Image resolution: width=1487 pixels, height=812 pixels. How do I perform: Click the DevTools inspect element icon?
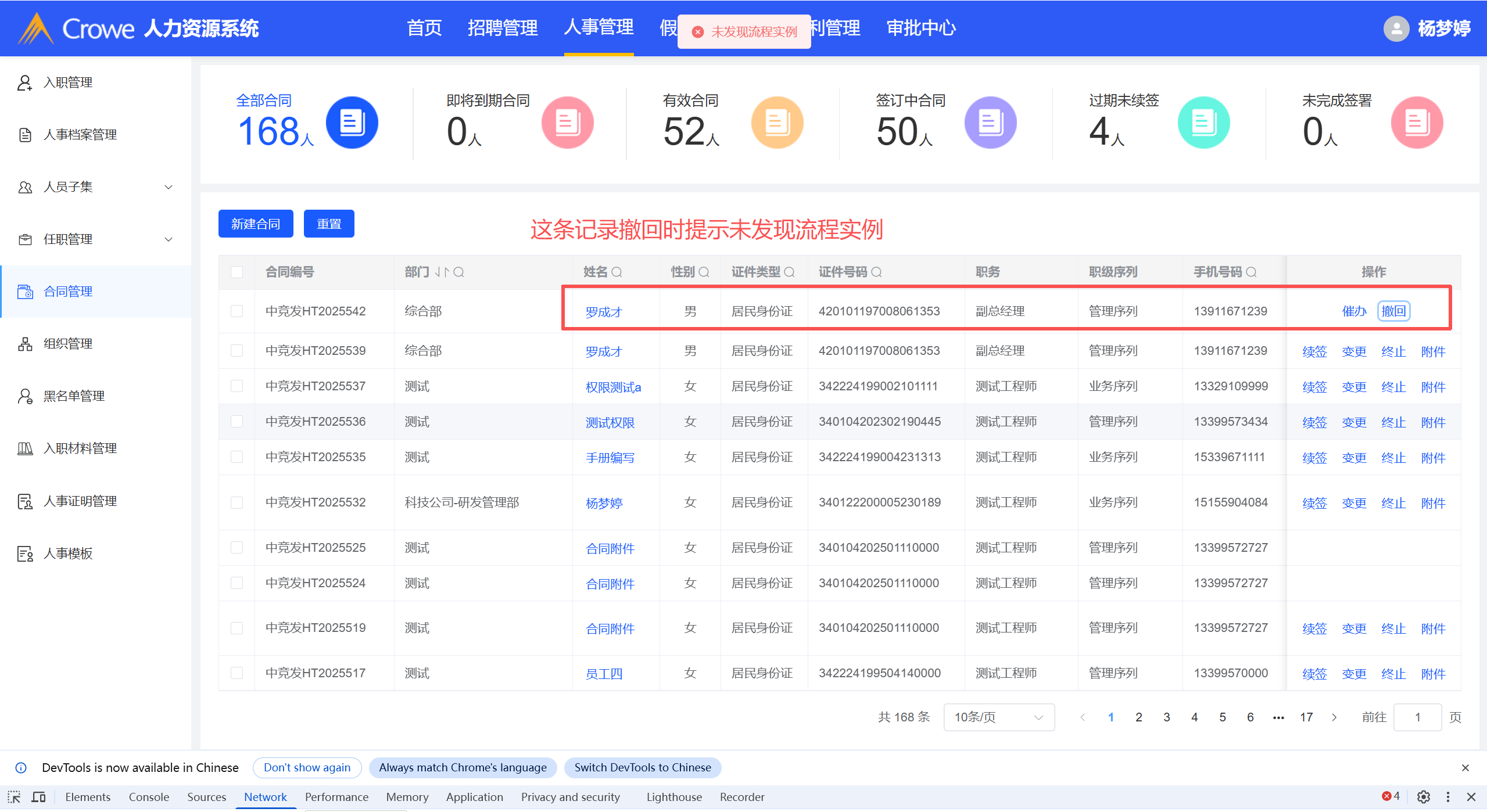coord(14,797)
